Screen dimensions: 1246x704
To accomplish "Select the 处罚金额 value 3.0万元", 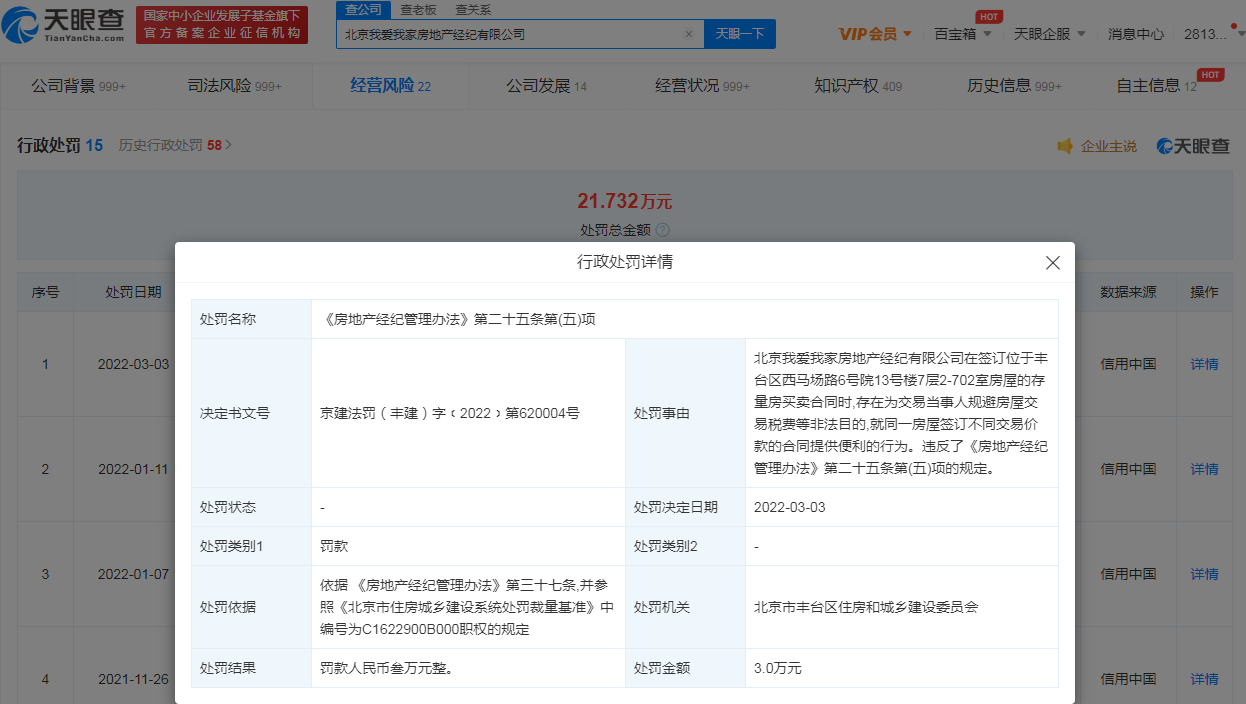I will click(778, 667).
